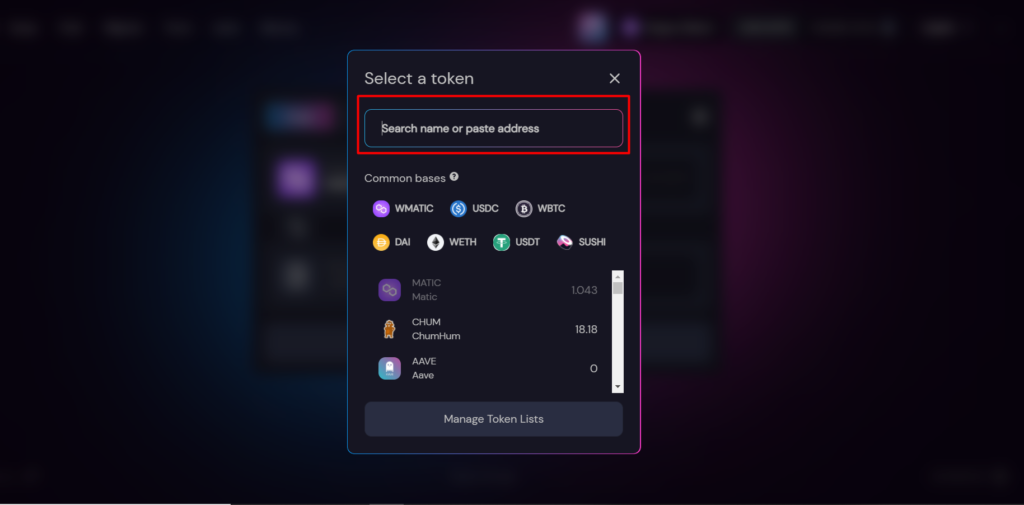Pick the SUSHI token chip
This screenshot has height=505, width=1024.
pos(581,242)
